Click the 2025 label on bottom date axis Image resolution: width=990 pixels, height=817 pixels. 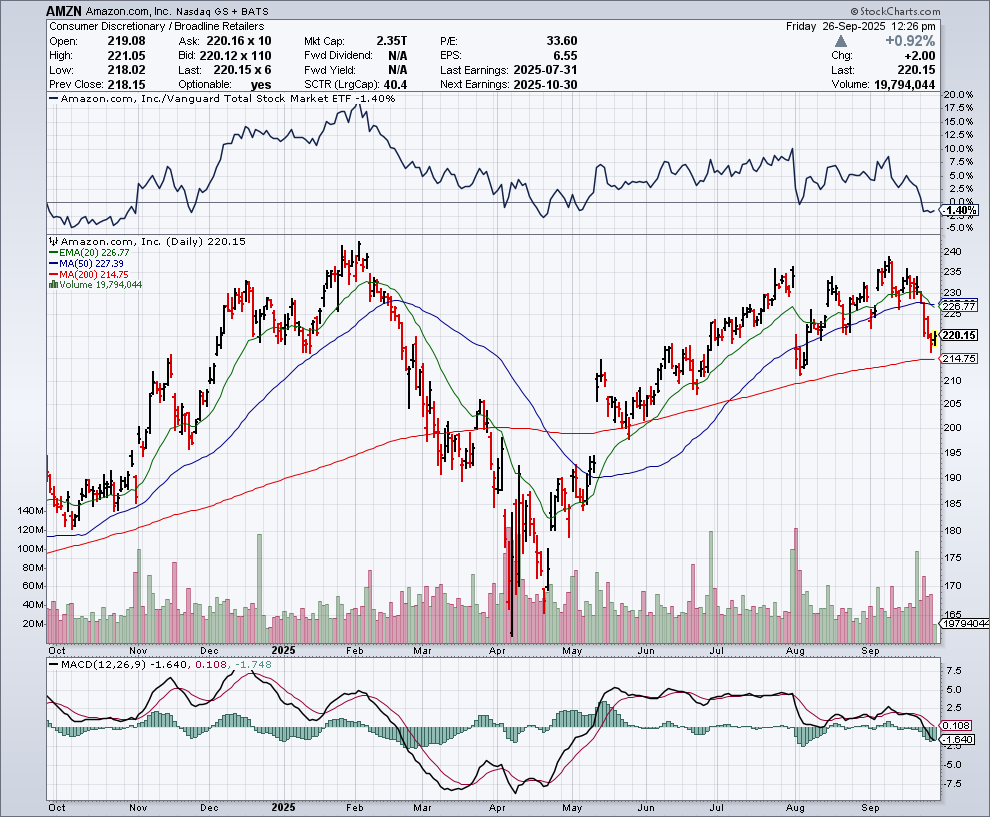coord(285,805)
